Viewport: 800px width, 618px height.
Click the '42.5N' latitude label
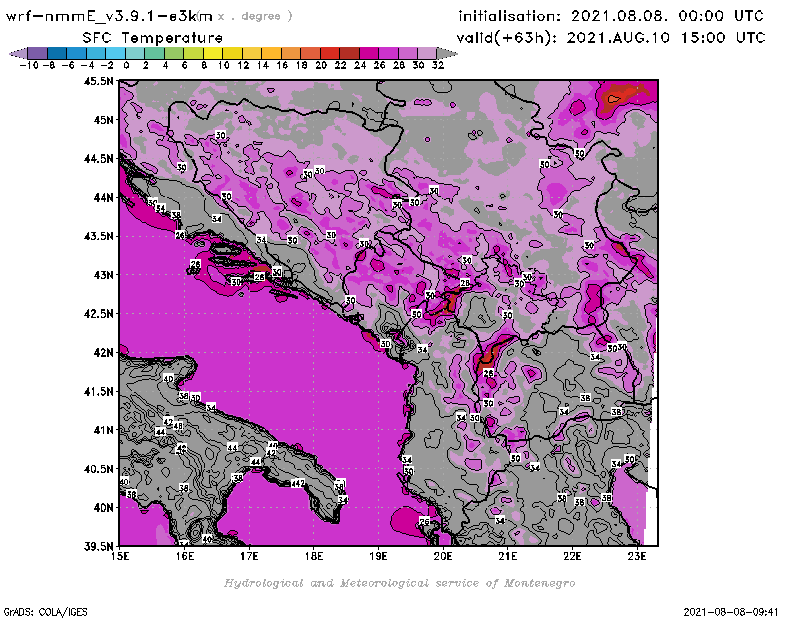[98, 314]
